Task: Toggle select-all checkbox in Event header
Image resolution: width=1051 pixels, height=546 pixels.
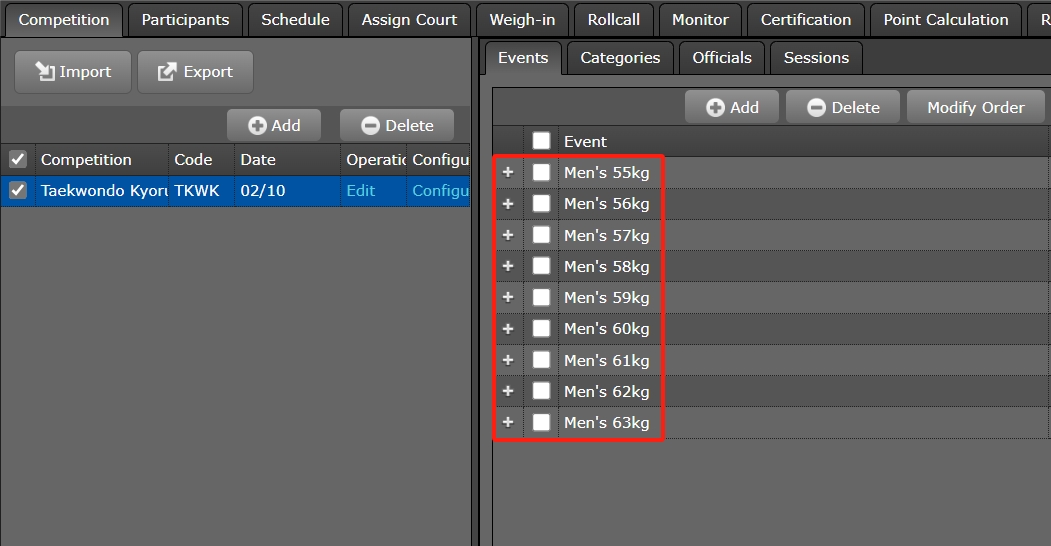Action: (541, 141)
